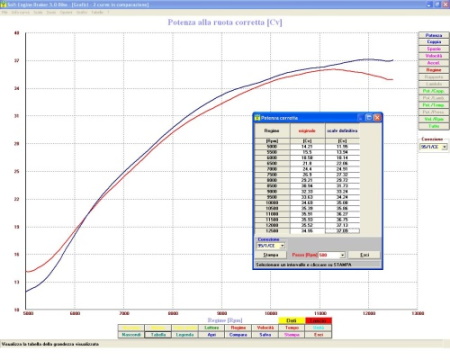
Task: Open the Passo [Rpm] step dropdown
Action: 342,255
